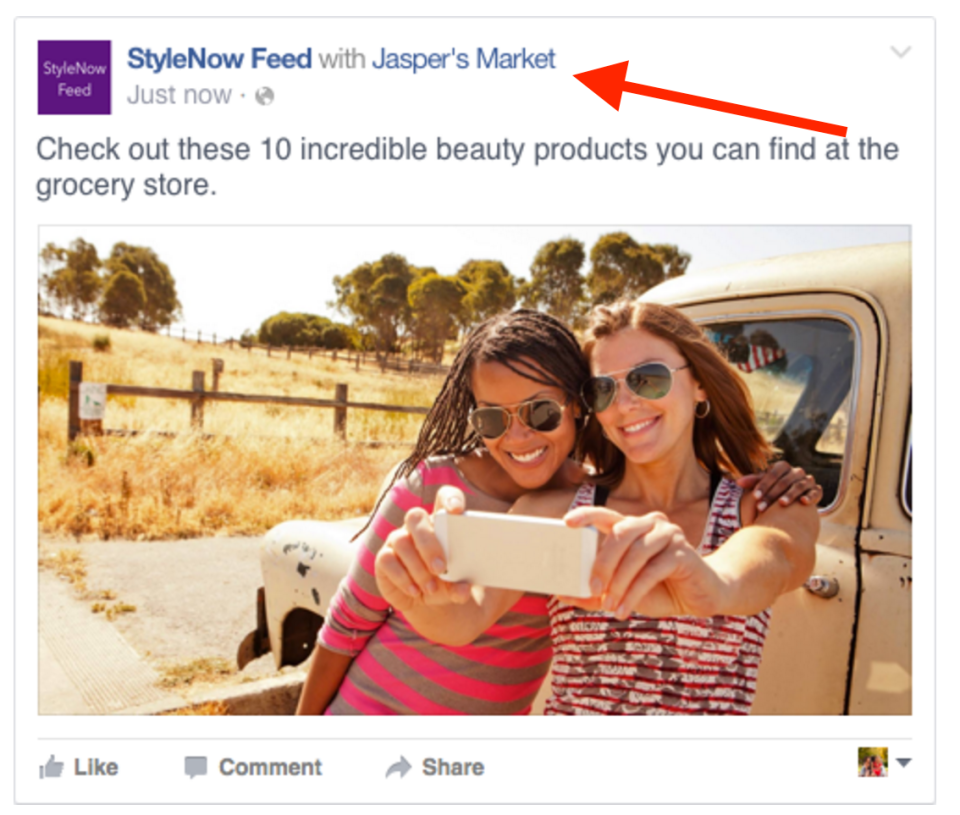Image resolution: width=960 pixels, height=815 pixels.
Task: Open the post options chevron menu
Action: pyautogui.click(x=901, y=52)
